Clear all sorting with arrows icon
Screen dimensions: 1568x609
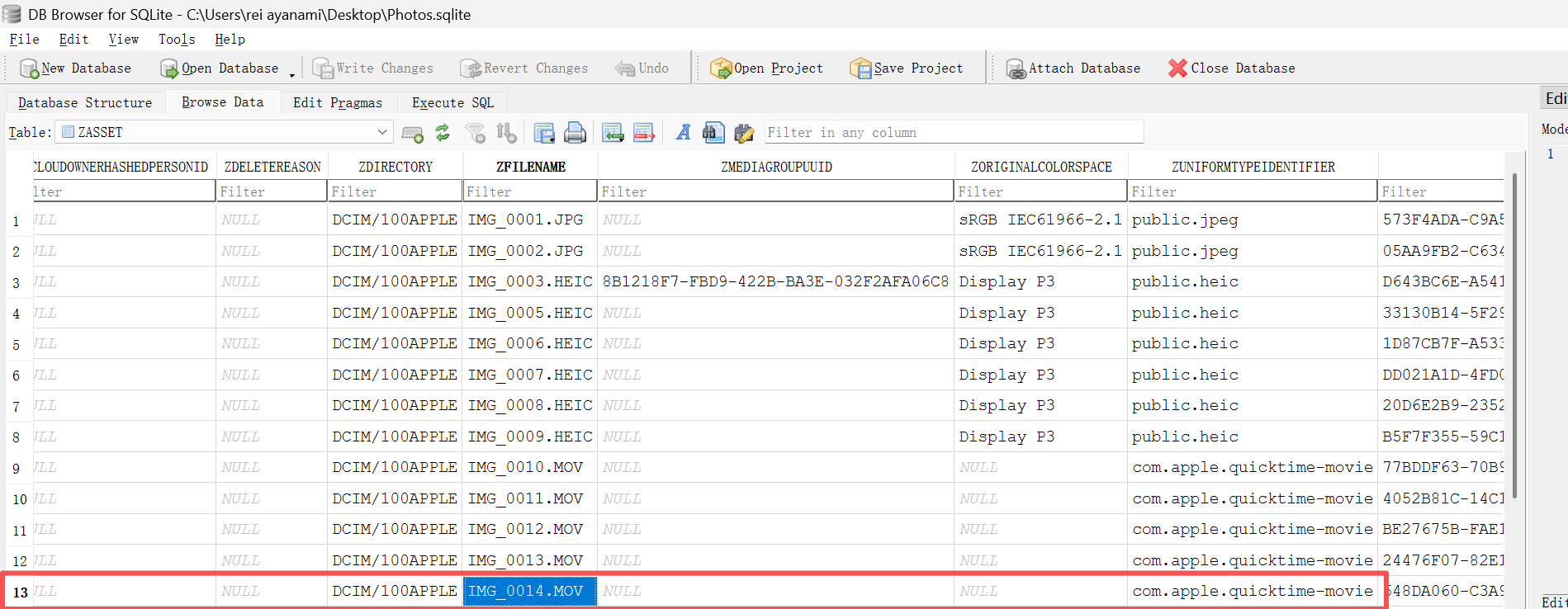506,133
